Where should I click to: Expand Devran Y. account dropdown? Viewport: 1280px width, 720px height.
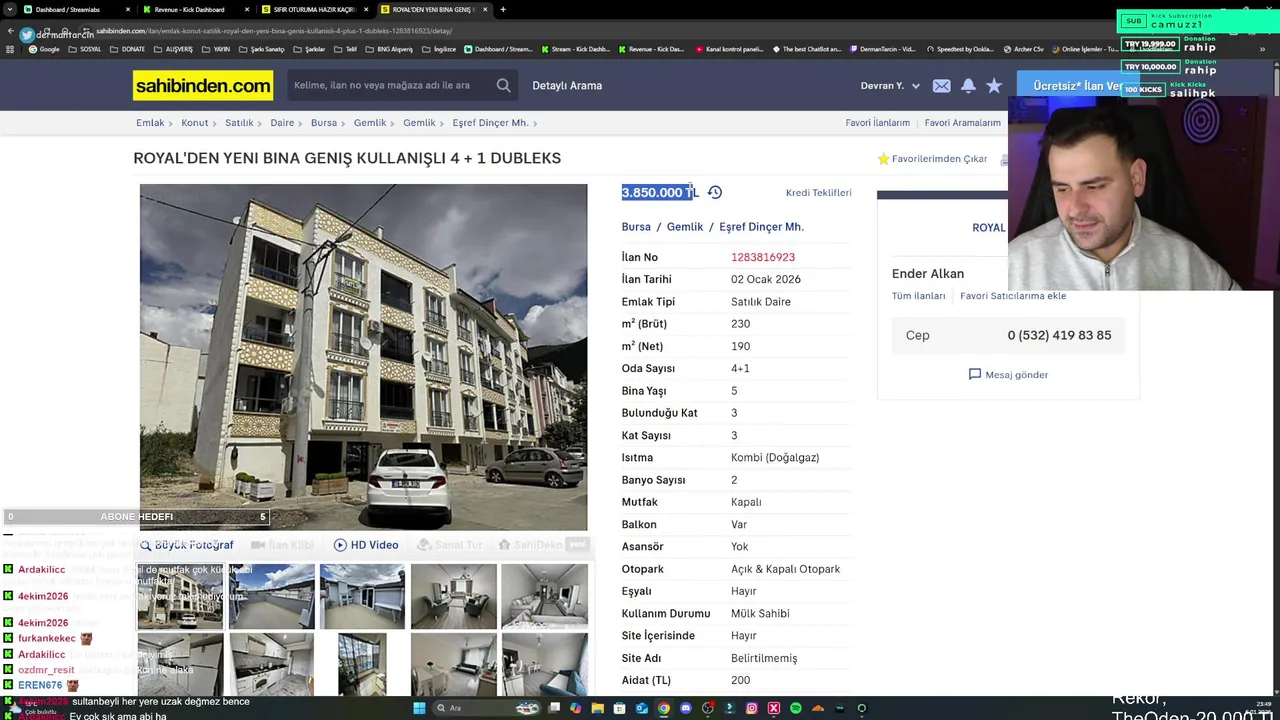[915, 86]
